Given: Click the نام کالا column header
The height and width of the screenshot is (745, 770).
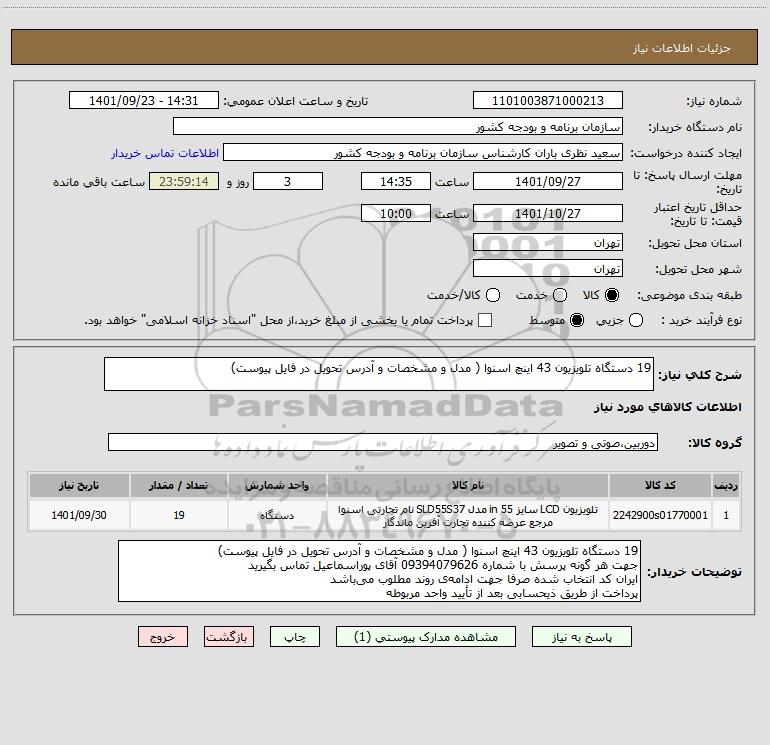Looking at the screenshot, I should 468,485.
